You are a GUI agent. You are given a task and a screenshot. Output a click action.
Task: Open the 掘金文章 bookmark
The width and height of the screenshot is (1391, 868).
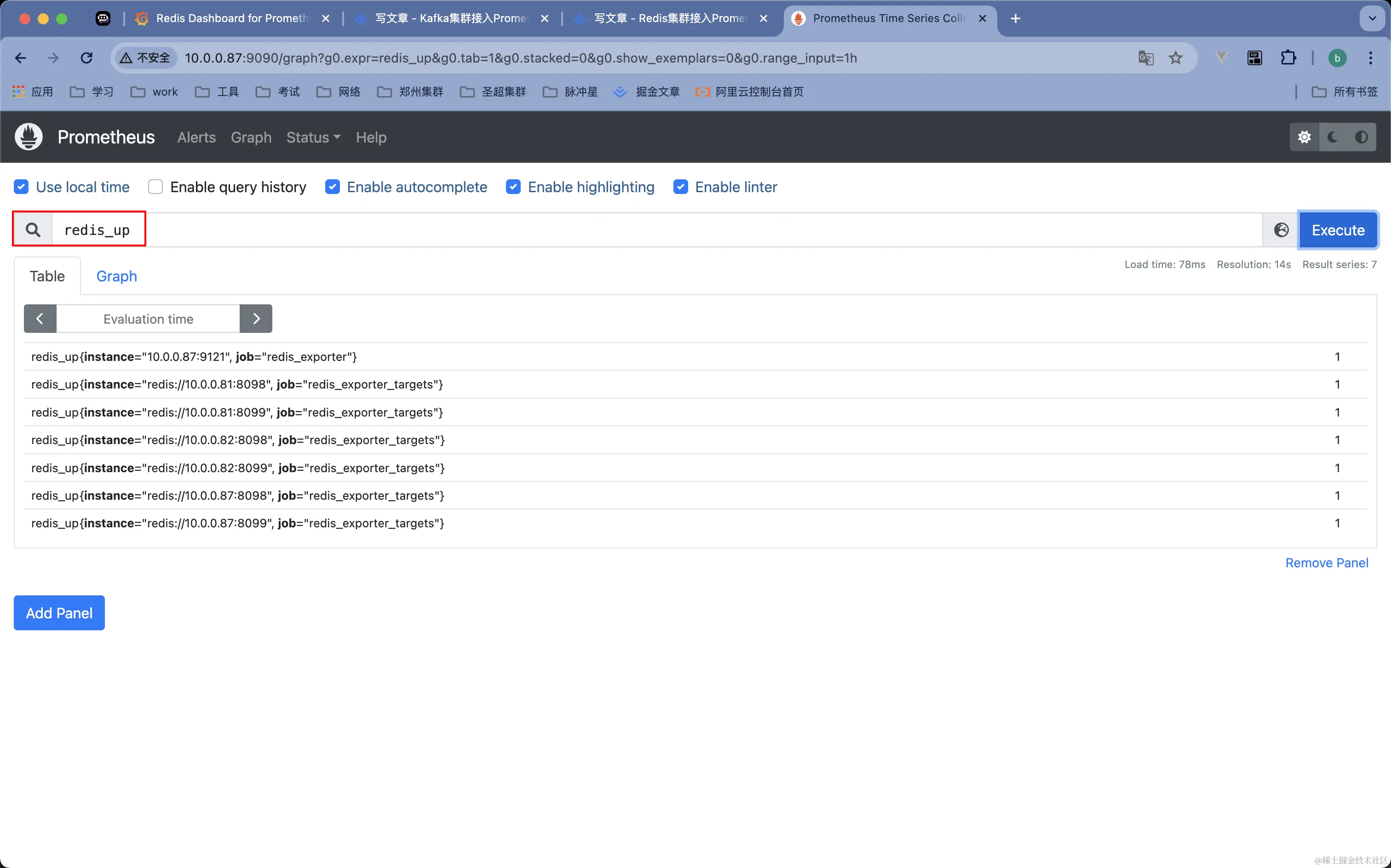(647, 92)
